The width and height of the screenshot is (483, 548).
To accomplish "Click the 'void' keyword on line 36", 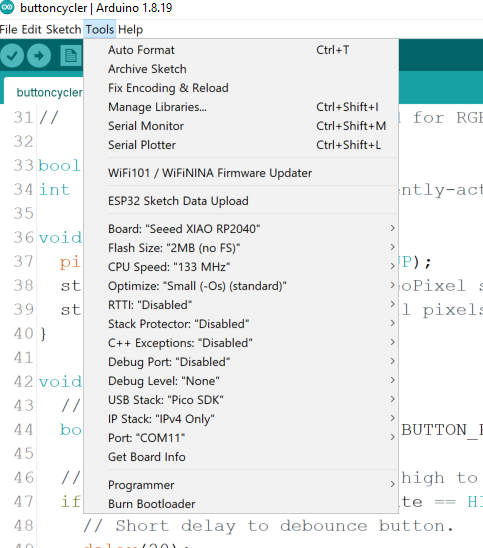I will 60,238.
